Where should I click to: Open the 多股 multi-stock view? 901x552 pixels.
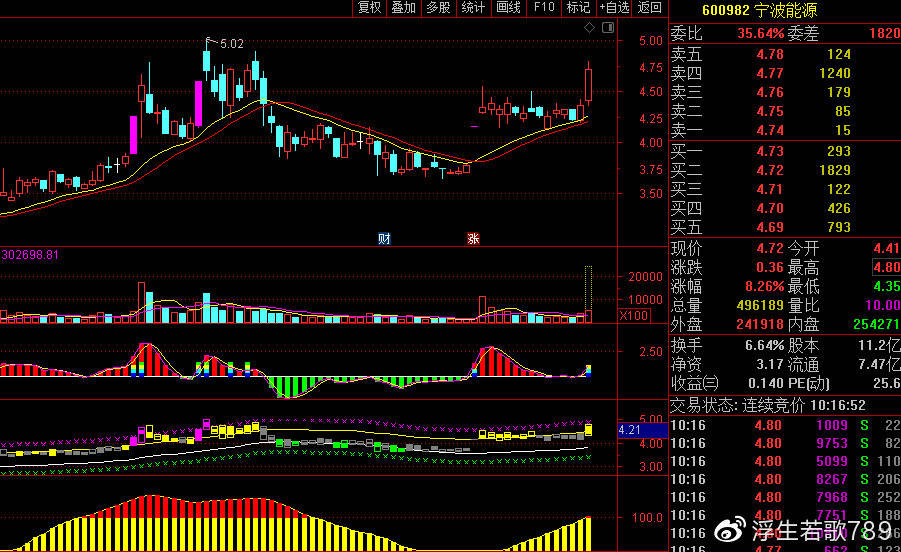click(438, 8)
